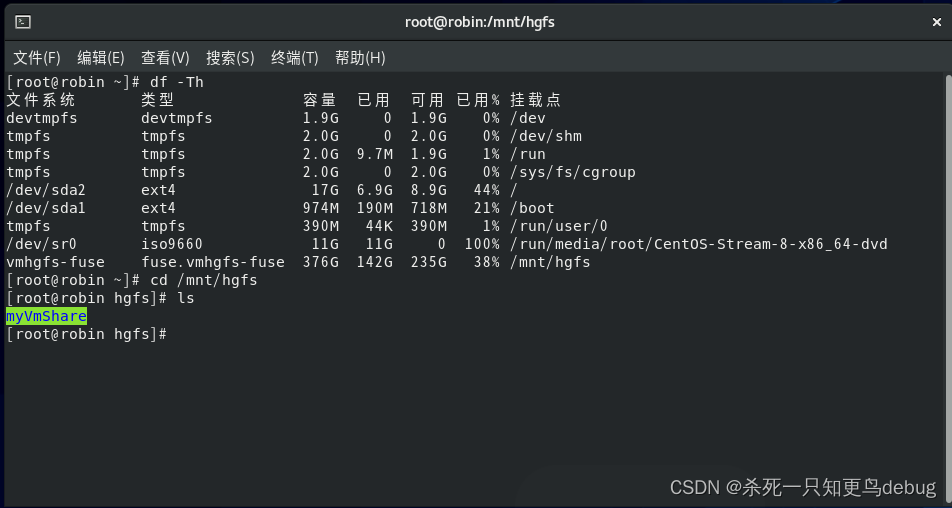Open the 编辑(E) menu

point(101,58)
